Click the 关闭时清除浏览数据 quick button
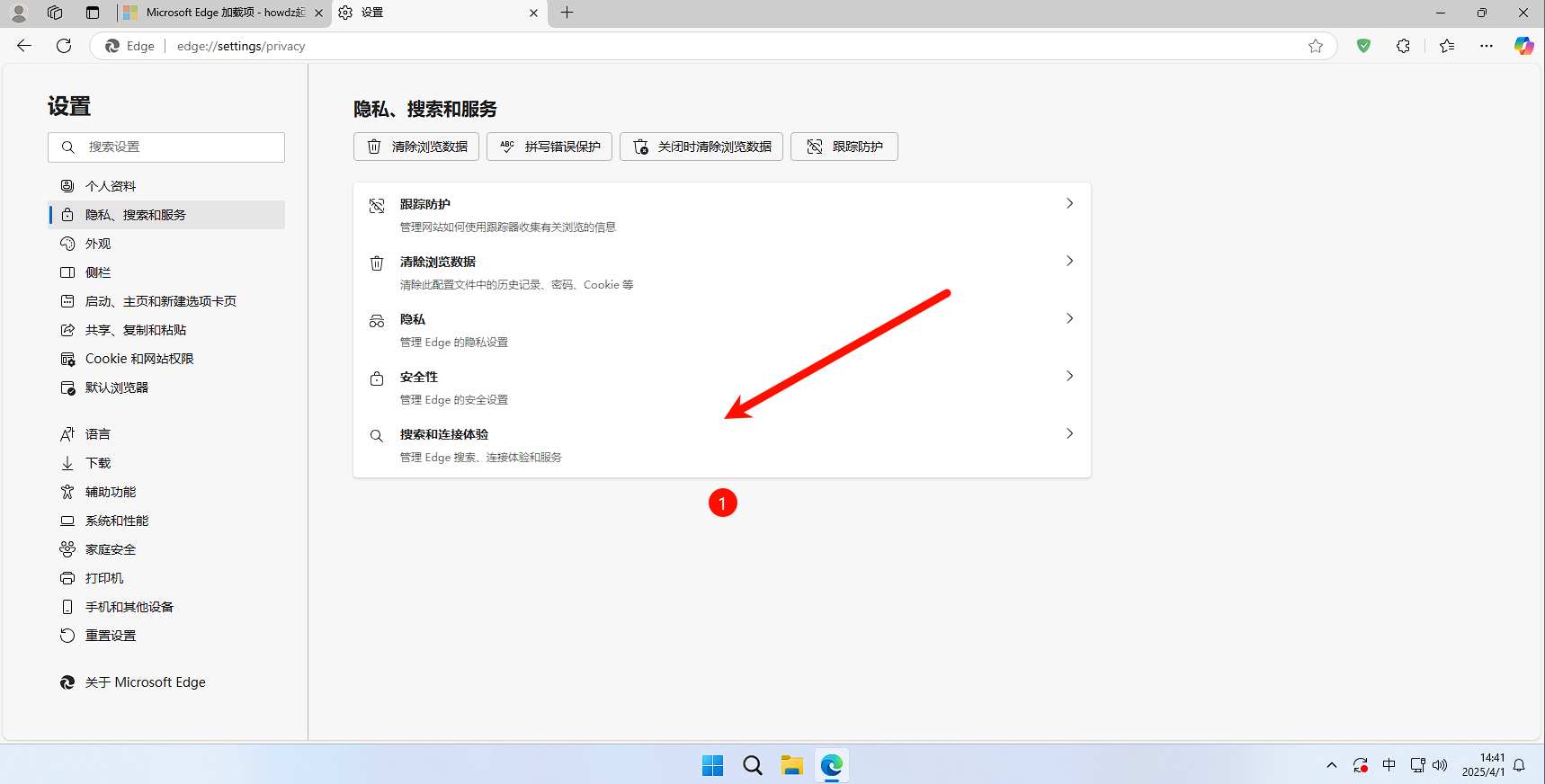1545x784 pixels. pos(701,147)
